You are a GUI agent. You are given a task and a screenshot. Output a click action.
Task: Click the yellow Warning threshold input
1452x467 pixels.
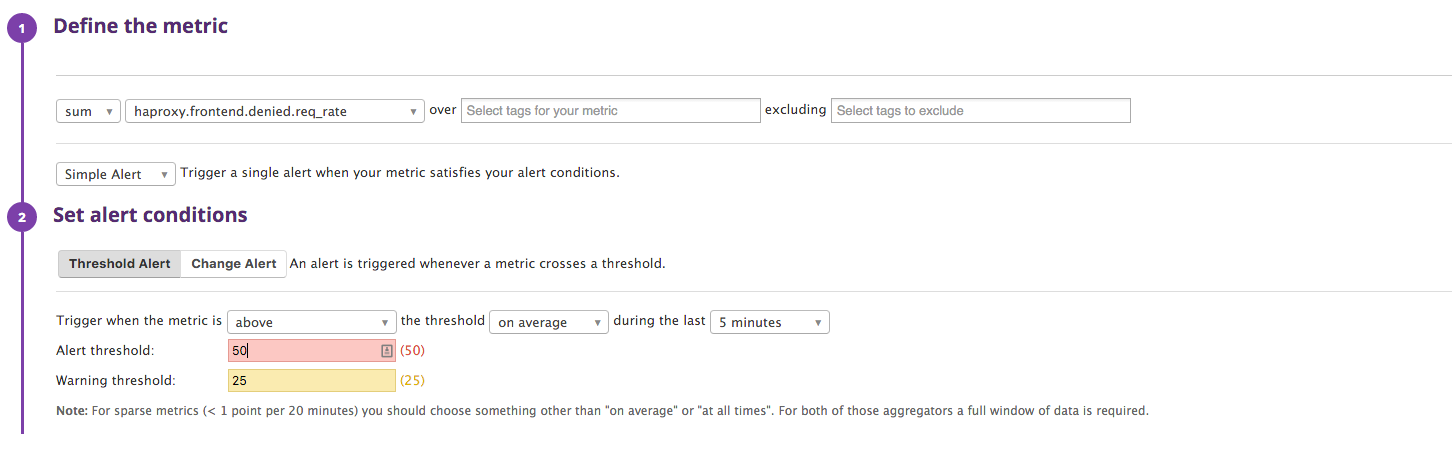coord(311,380)
